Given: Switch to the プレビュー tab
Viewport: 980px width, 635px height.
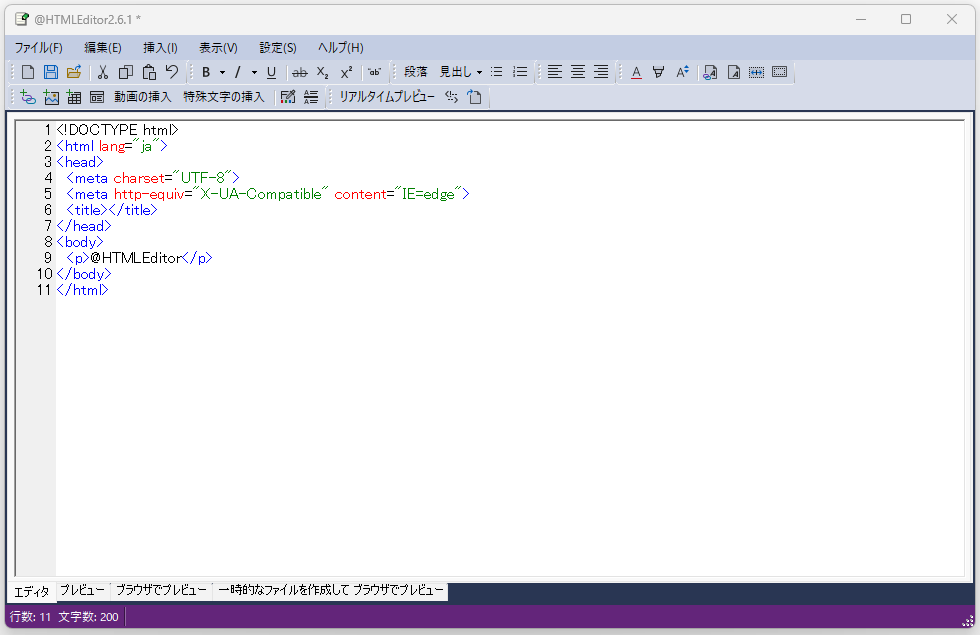Looking at the screenshot, I should 82,590.
